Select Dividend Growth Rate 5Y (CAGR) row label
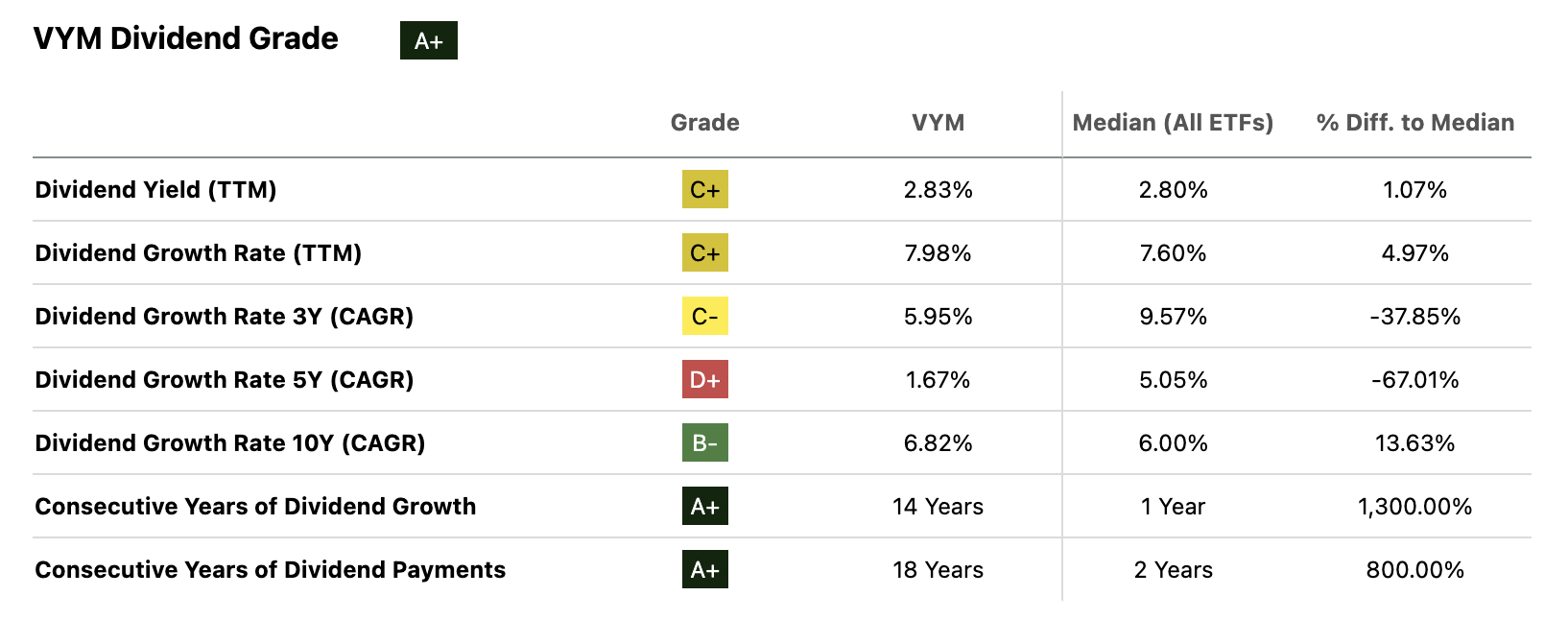 click(224, 379)
